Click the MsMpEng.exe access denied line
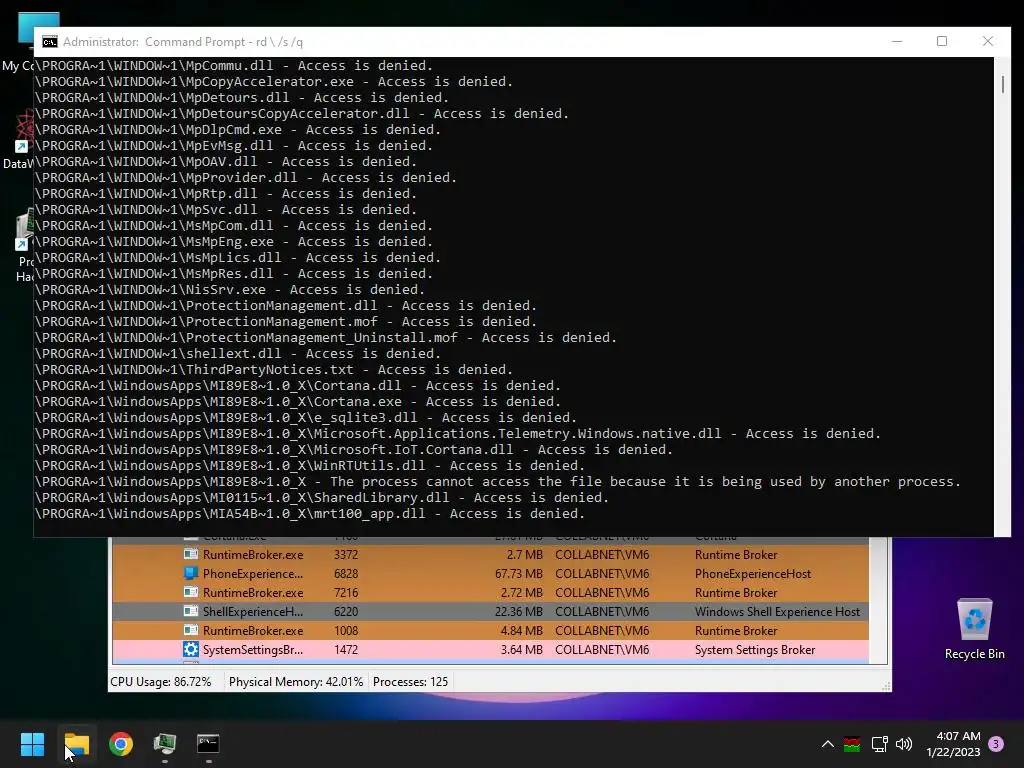The height and width of the screenshot is (768, 1024). [234, 242]
